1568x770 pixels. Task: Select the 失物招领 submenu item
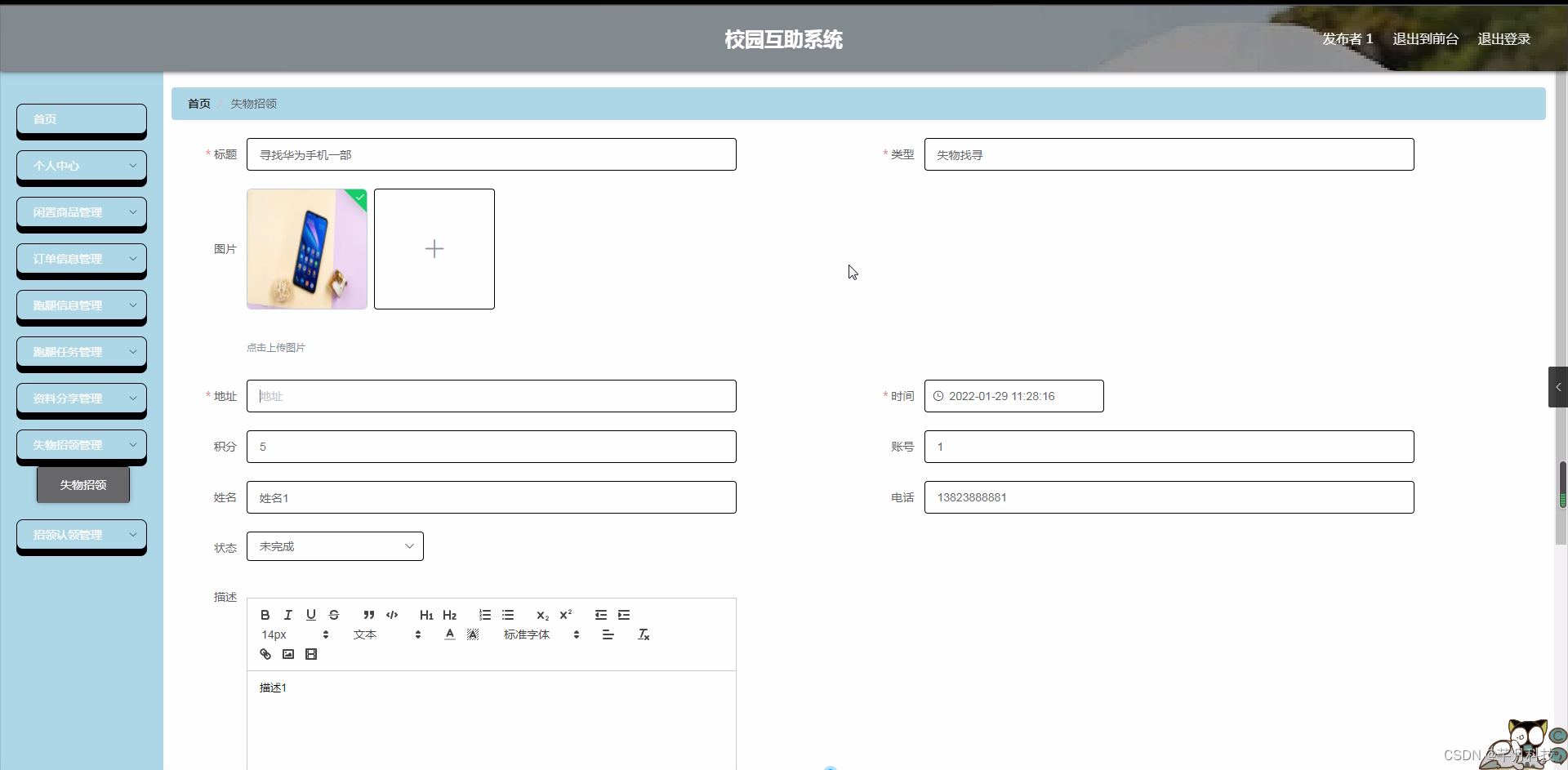82,484
